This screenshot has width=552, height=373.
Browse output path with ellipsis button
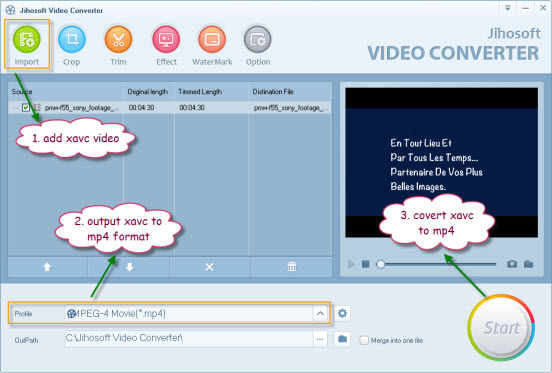click(320, 339)
